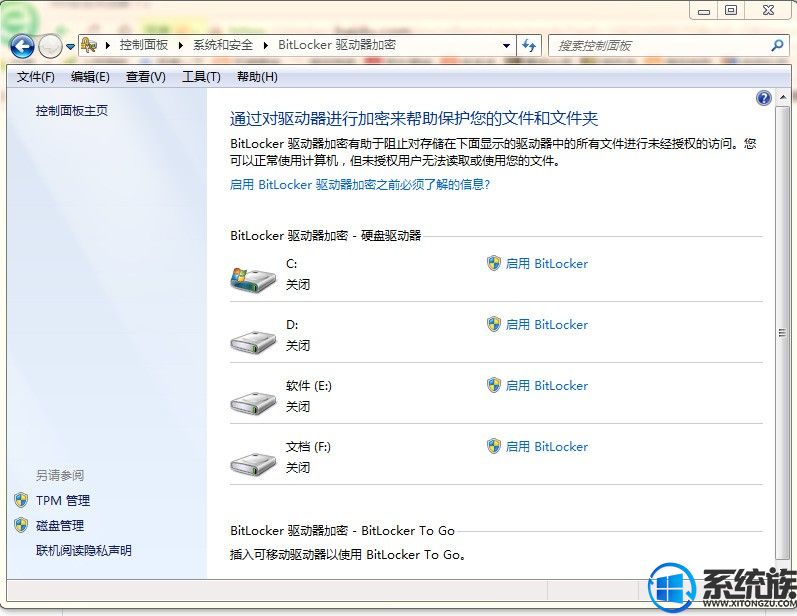
Task: Click the Forward navigation arrow button
Action: click(x=50, y=47)
